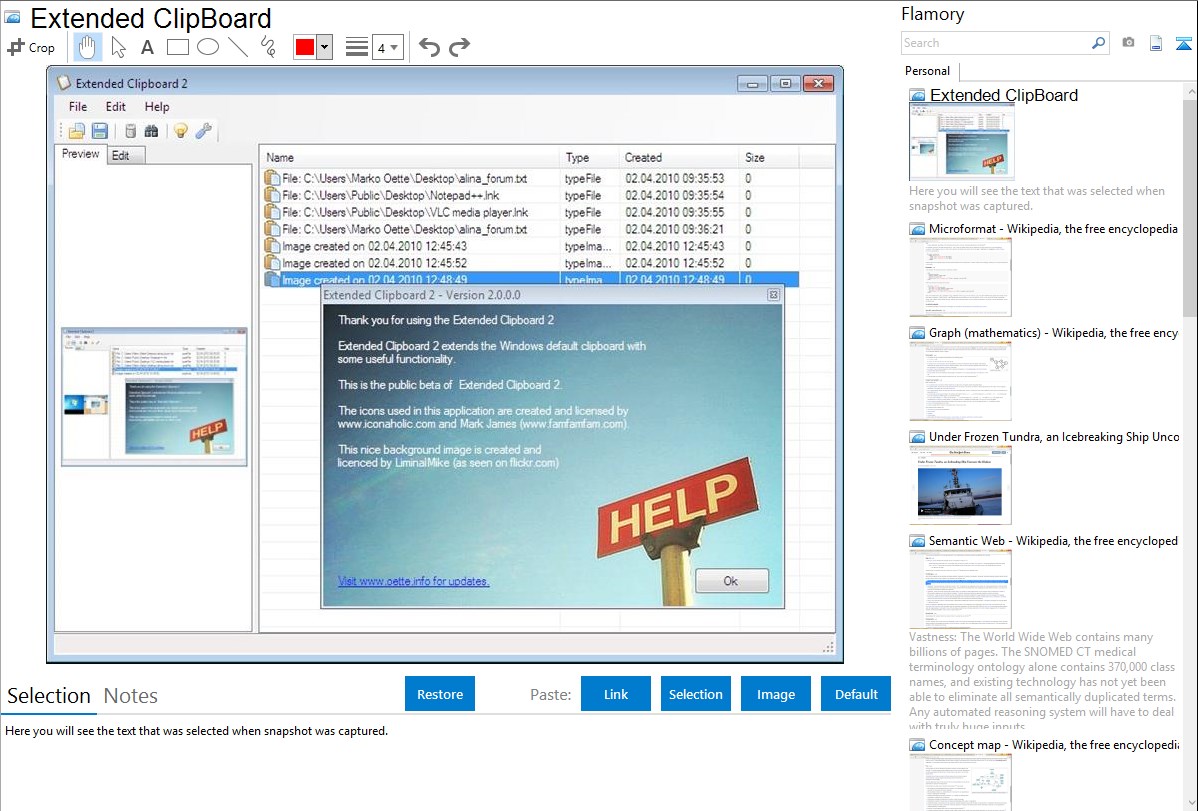Click the red color swatch
Image resolution: width=1198 pixels, height=811 pixels.
[x=305, y=47]
